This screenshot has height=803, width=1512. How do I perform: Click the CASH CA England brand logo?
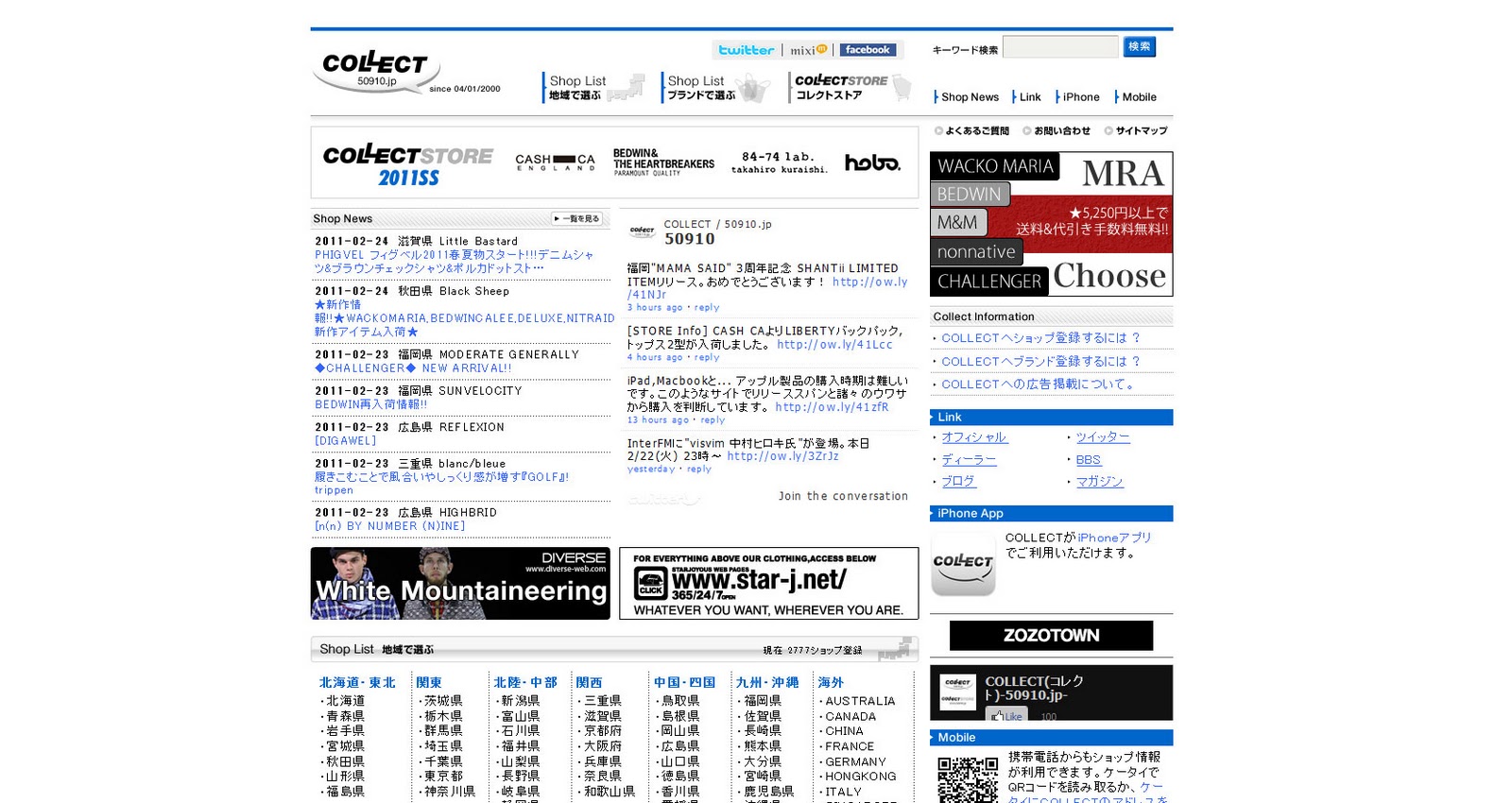(555, 162)
